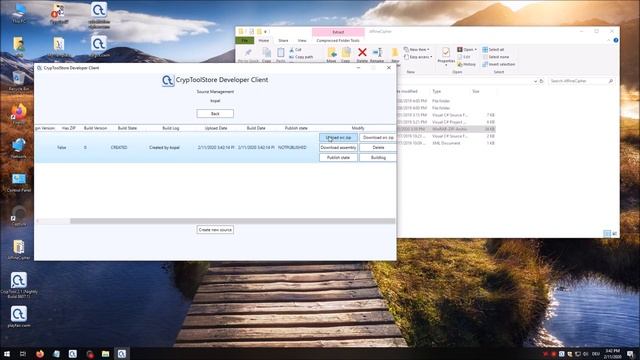Click History in Explorer ribbon
Viewport: 640px width, 360px height.
click(467, 64)
